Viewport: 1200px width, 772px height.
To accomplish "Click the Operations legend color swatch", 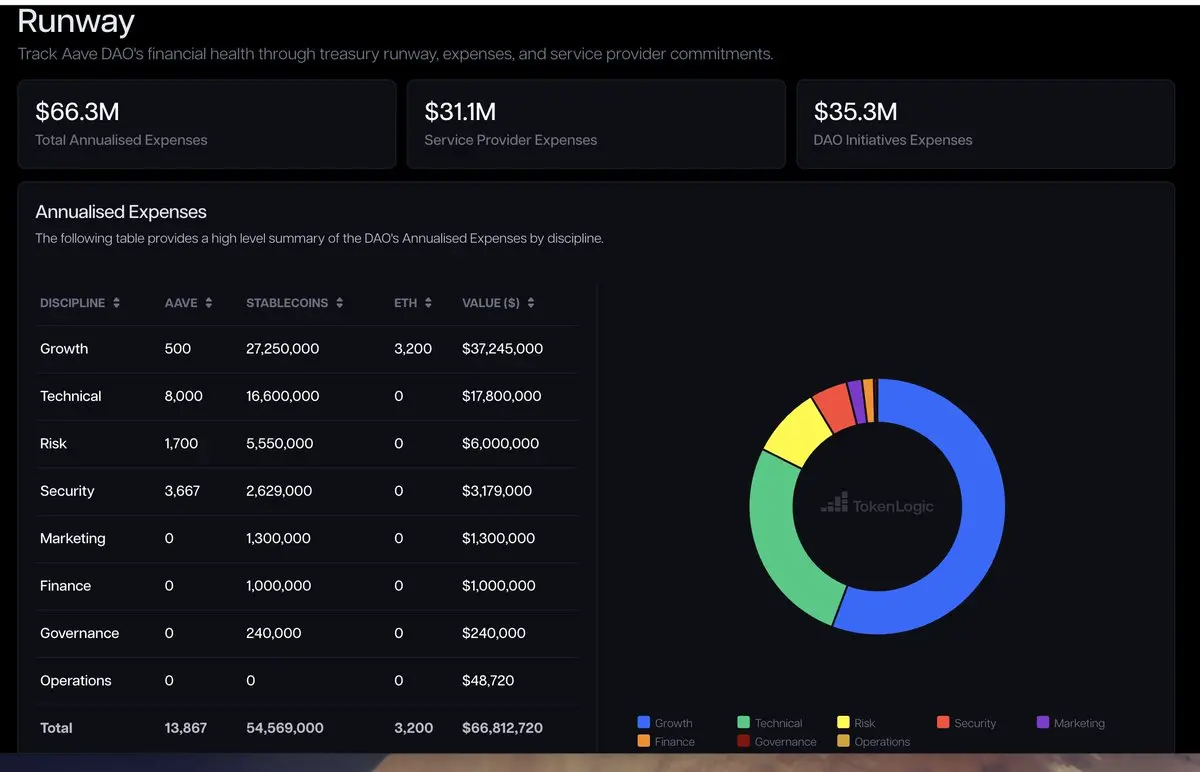I will 843,741.
